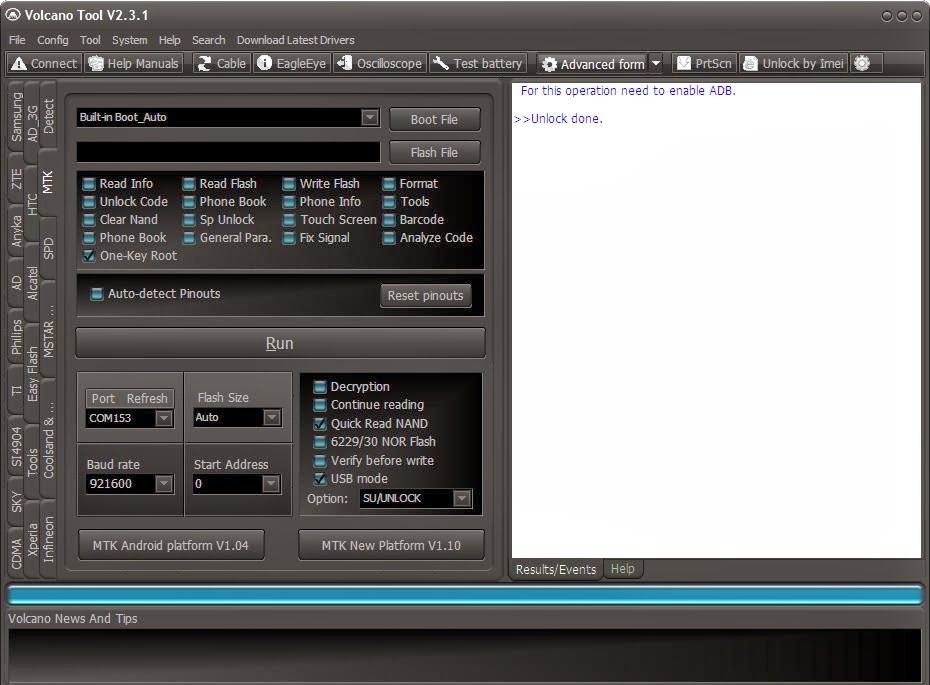
Task: Take a screenshot with PrtScn
Action: point(705,63)
